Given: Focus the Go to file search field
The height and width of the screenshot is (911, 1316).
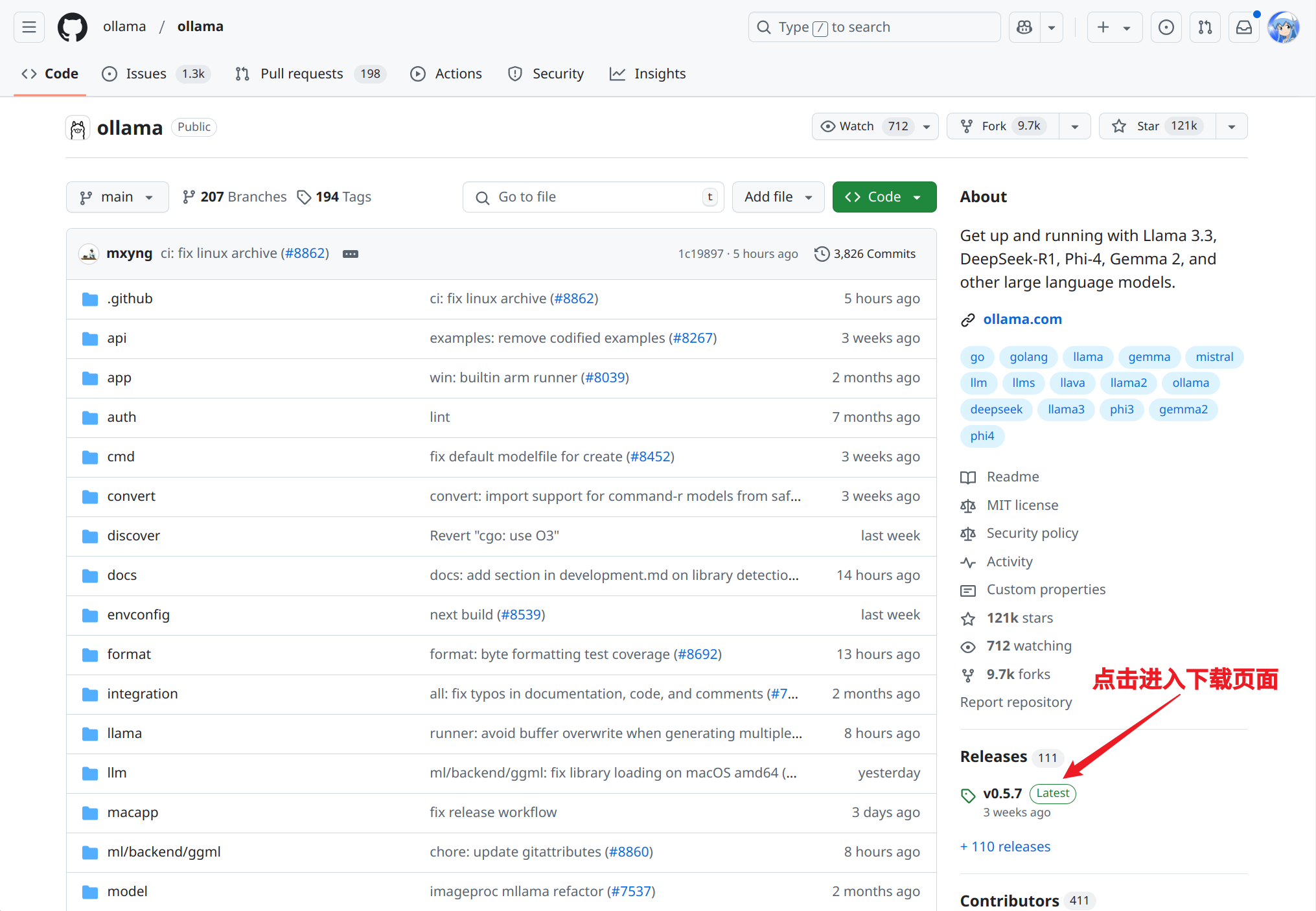Looking at the screenshot, I should pos(593,197).
